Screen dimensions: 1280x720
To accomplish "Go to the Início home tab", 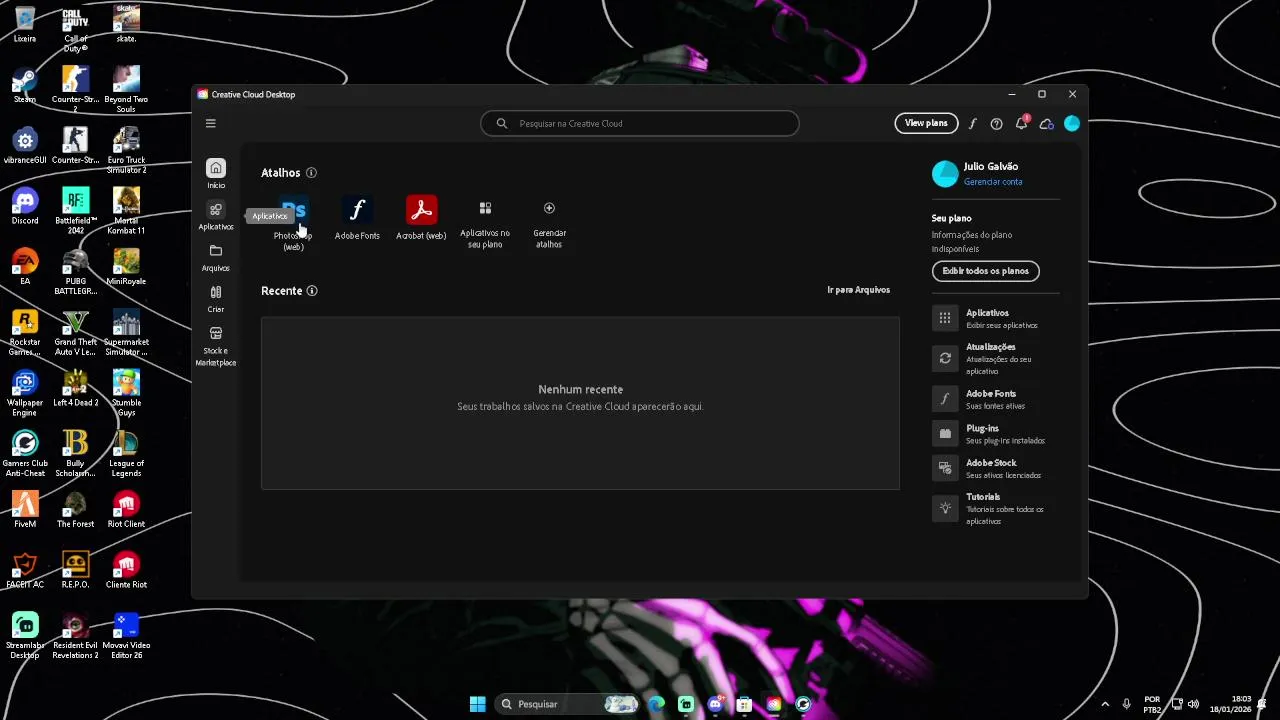I will click(216, 173).
